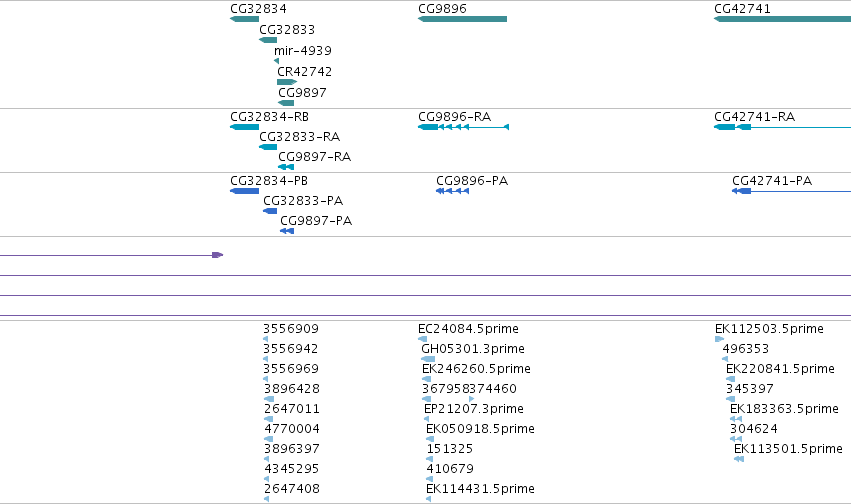
Task: Click the mir-4939 gene label
Action: (x=302, y=51)
